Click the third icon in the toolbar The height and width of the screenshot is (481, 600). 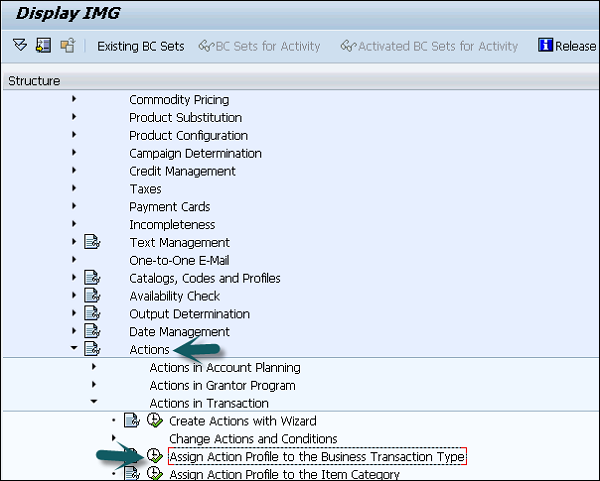tap(67, 46)
